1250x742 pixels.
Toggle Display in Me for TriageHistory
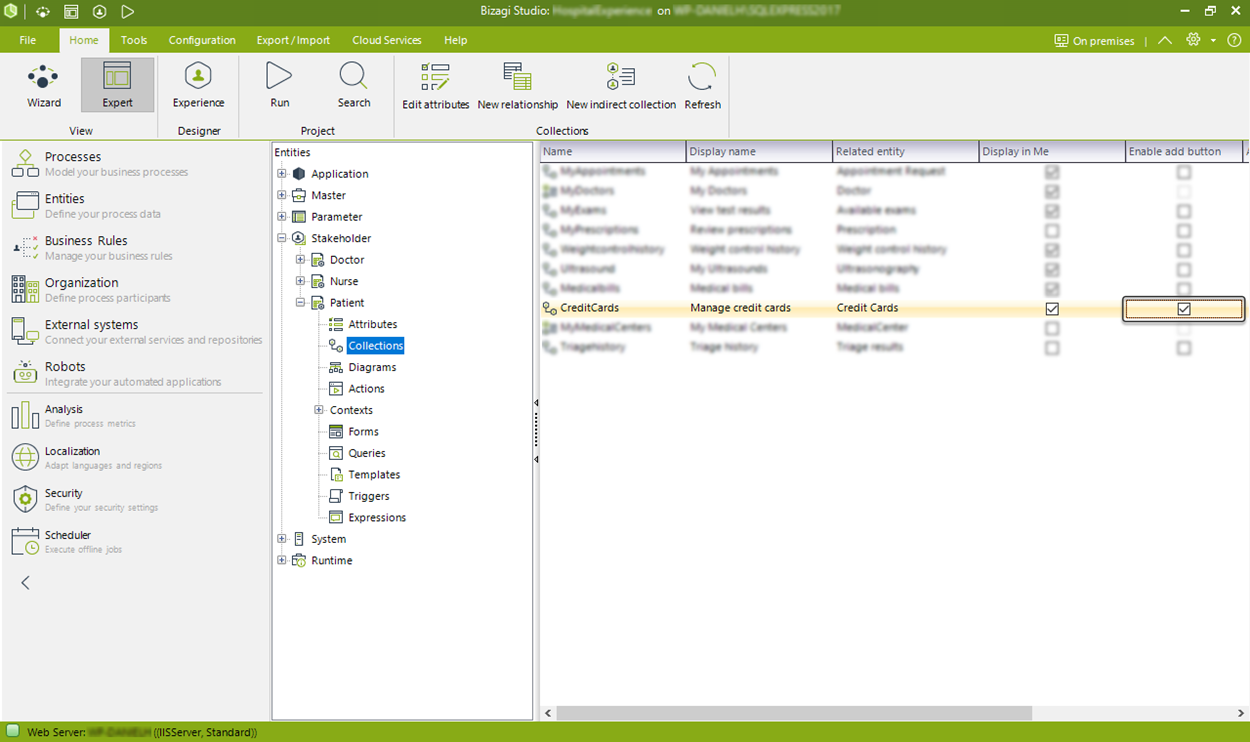pyautogui.click(x=1051, y=348)
